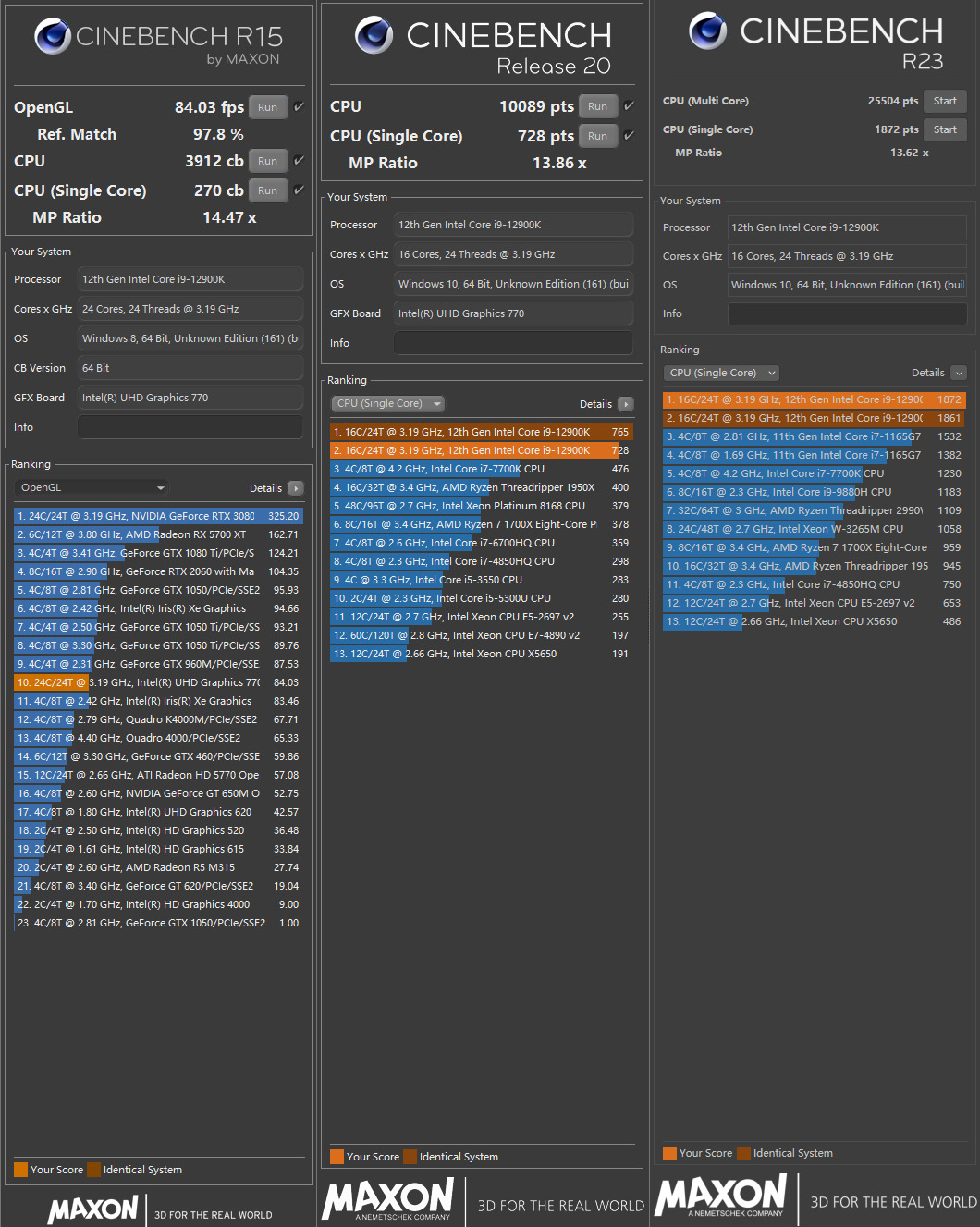Image resolution: width=980 pixels, height=1227 pixels.
Task: Start the CPU (Multi Core) test in R23
Action: pyautogui.click(x=945, y=101)
